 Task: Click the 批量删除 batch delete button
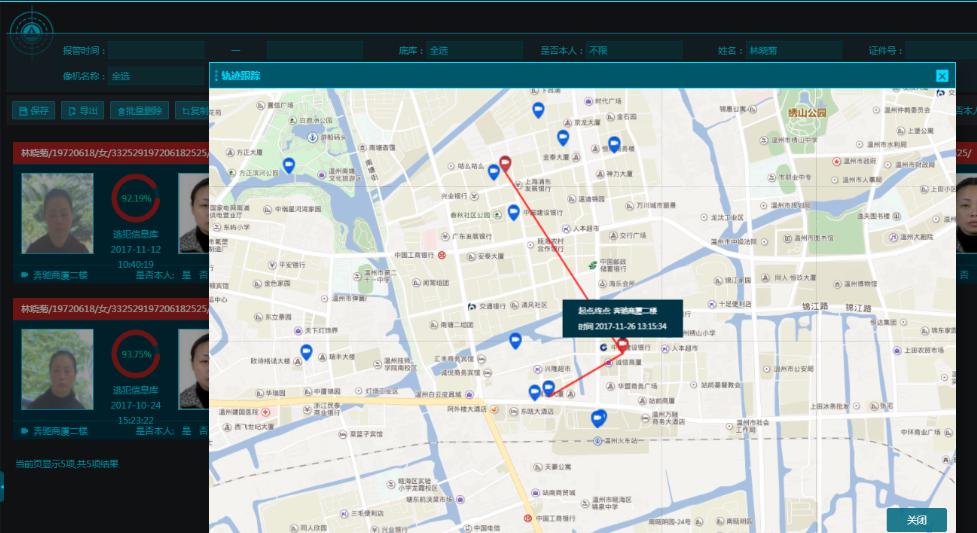[x=140, y=111]
